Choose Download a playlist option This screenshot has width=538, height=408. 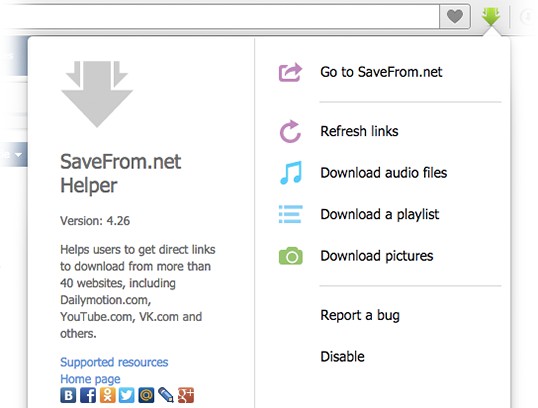(379, 214)
